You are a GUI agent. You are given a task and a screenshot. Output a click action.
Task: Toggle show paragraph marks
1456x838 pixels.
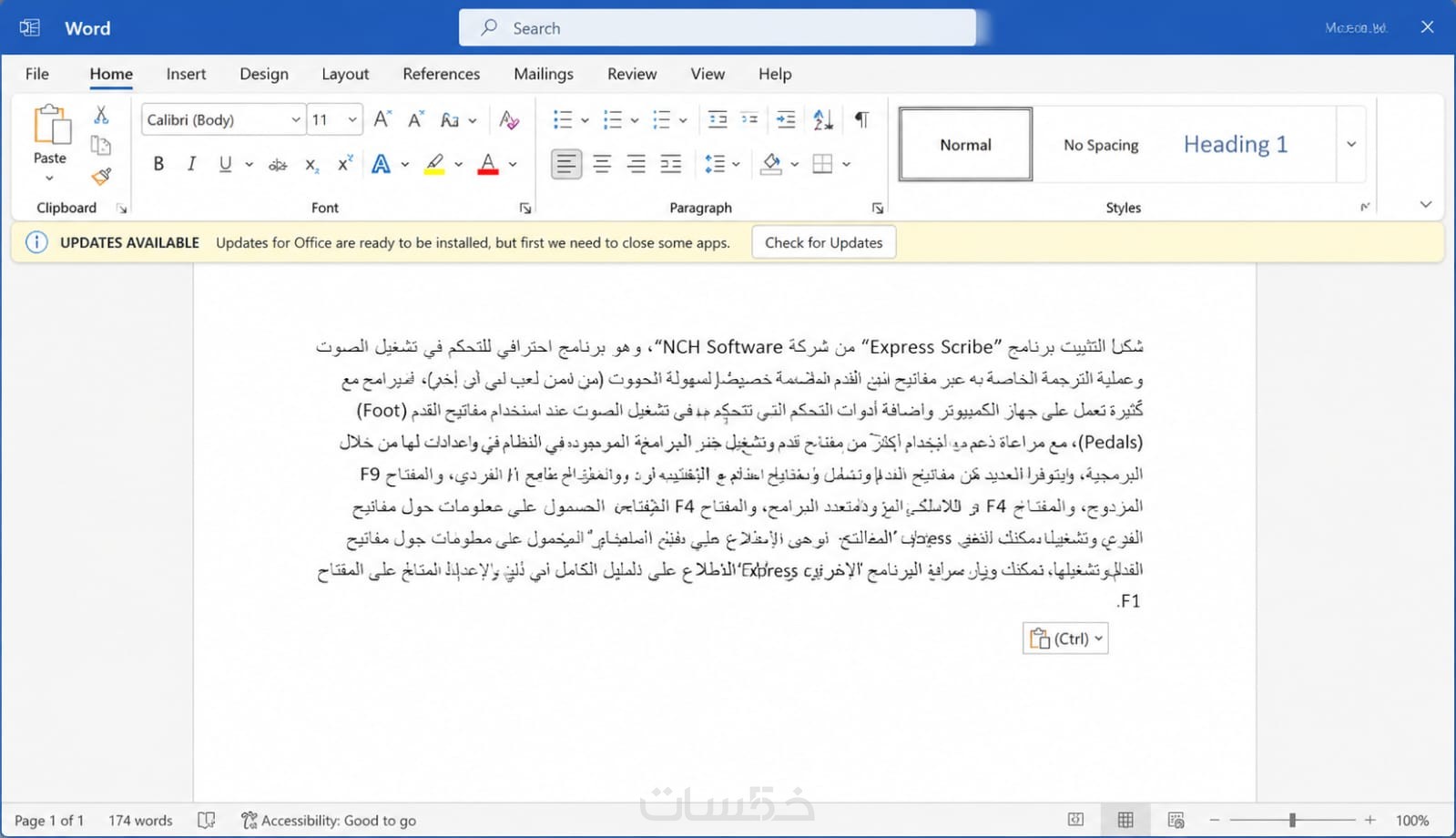tap(861, 119)
